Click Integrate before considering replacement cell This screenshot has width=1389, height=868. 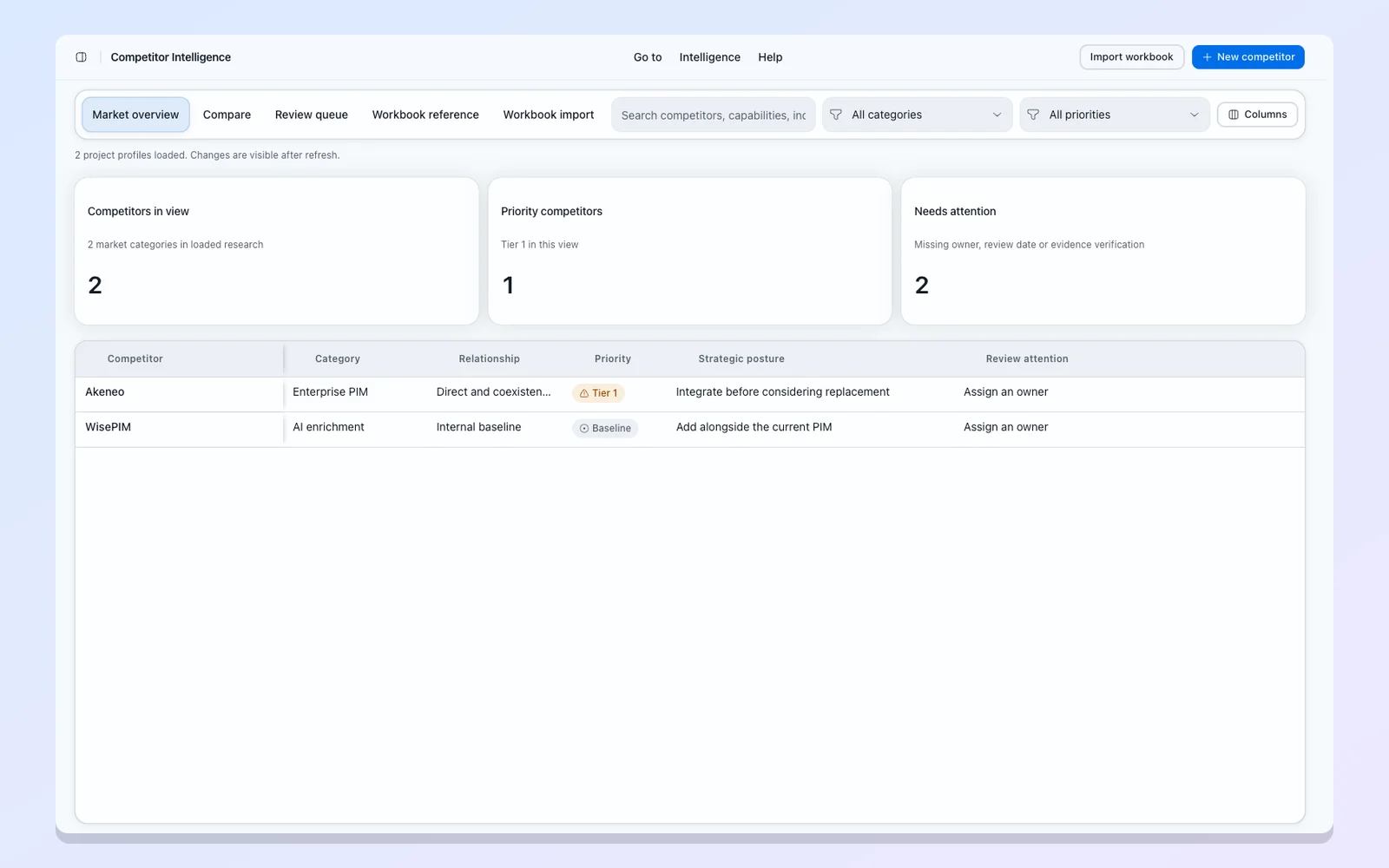click(782, 392)
